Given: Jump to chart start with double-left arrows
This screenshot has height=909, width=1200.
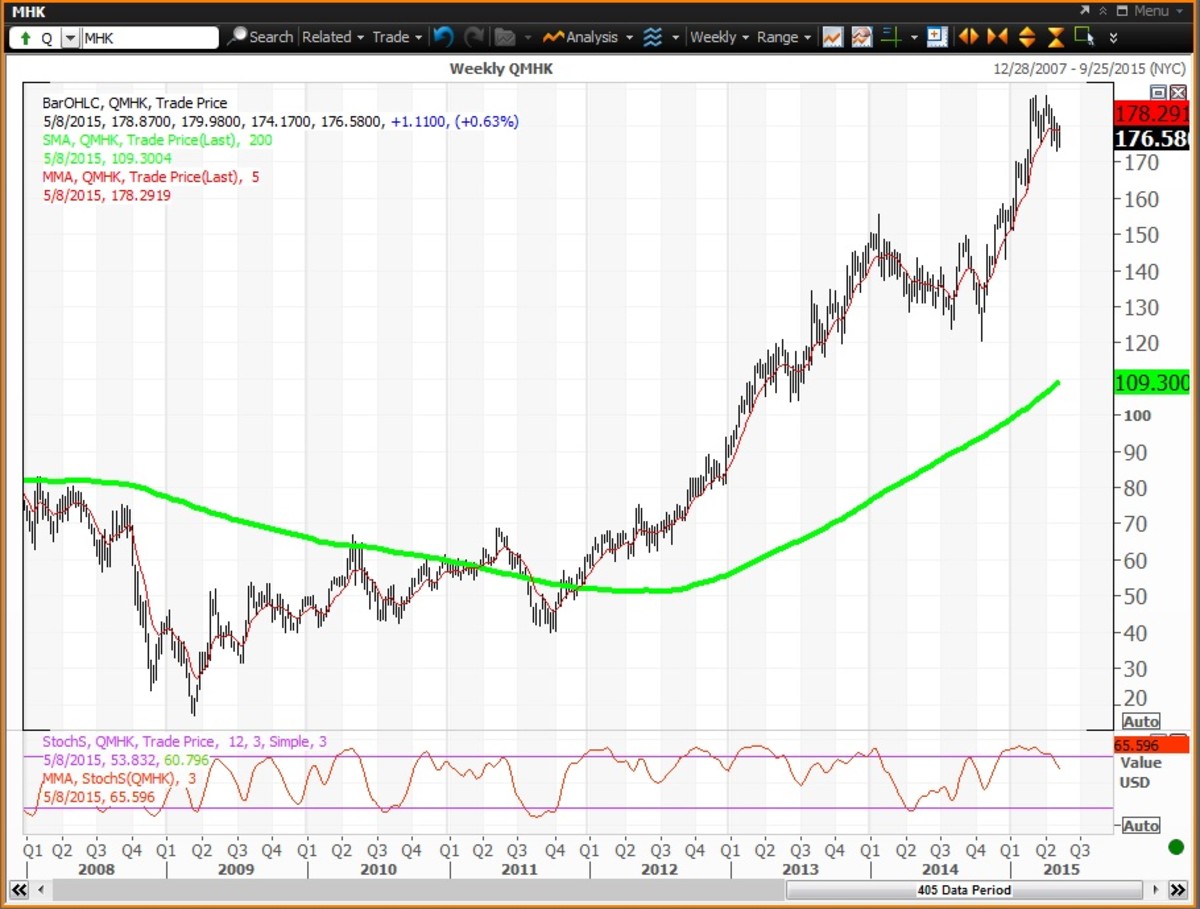Looking at the screenshot, I should (18, 890).
